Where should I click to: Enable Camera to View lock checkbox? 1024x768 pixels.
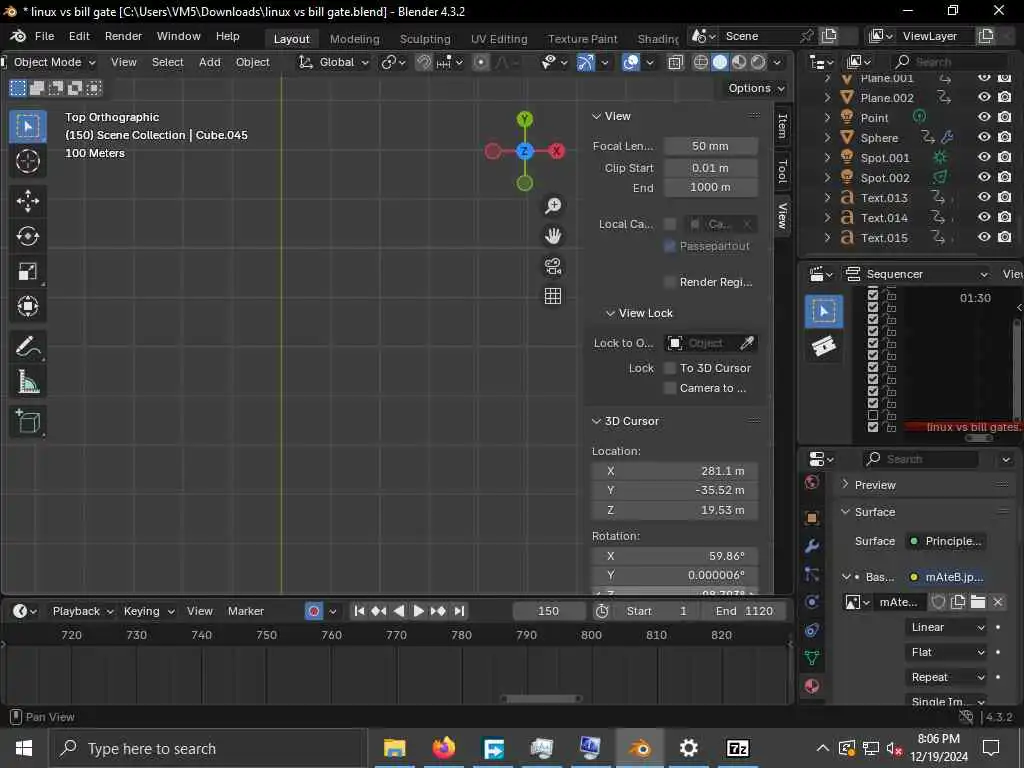pos(670,389)
